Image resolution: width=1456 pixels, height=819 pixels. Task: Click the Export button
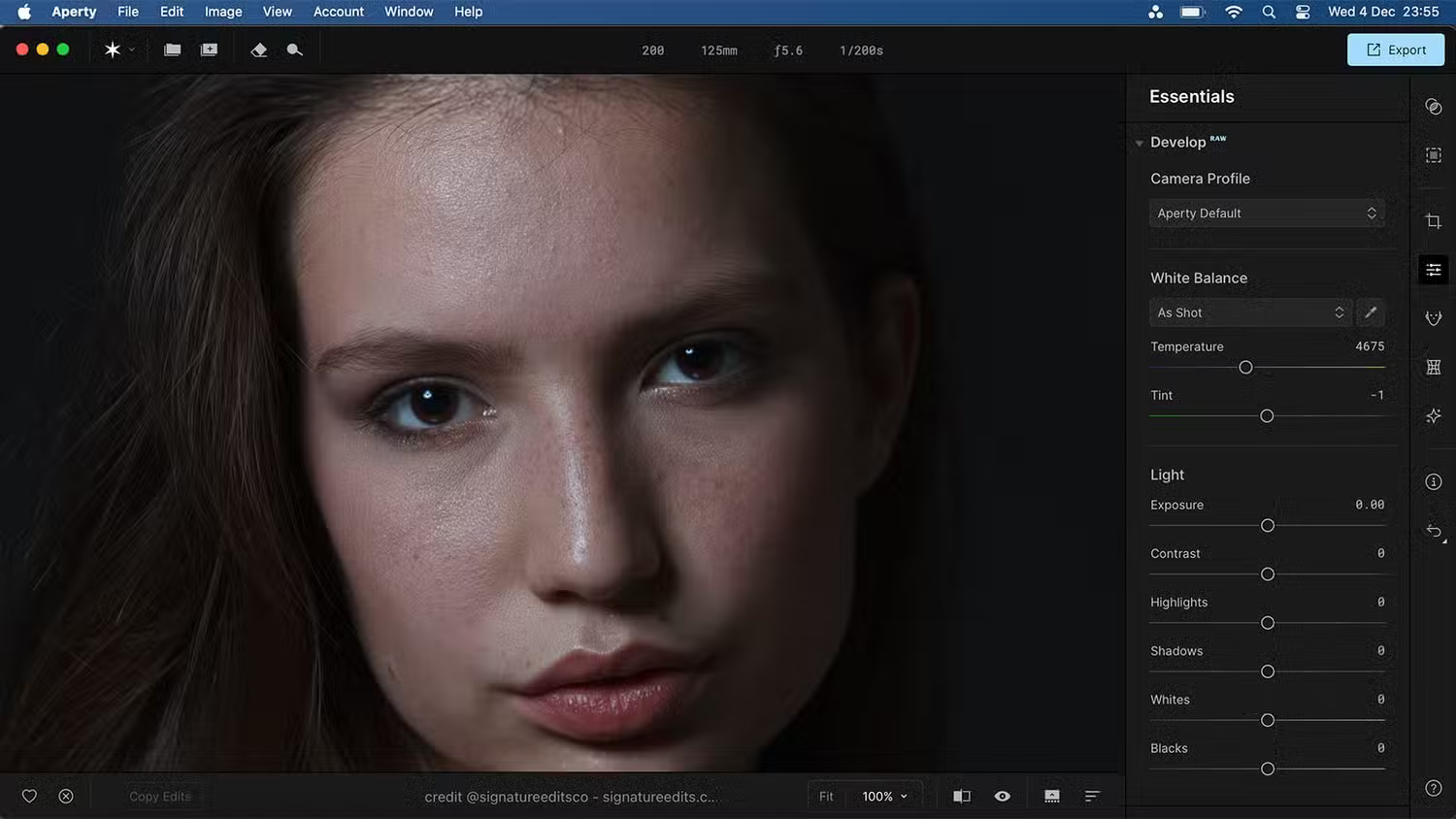point(1395,49)
